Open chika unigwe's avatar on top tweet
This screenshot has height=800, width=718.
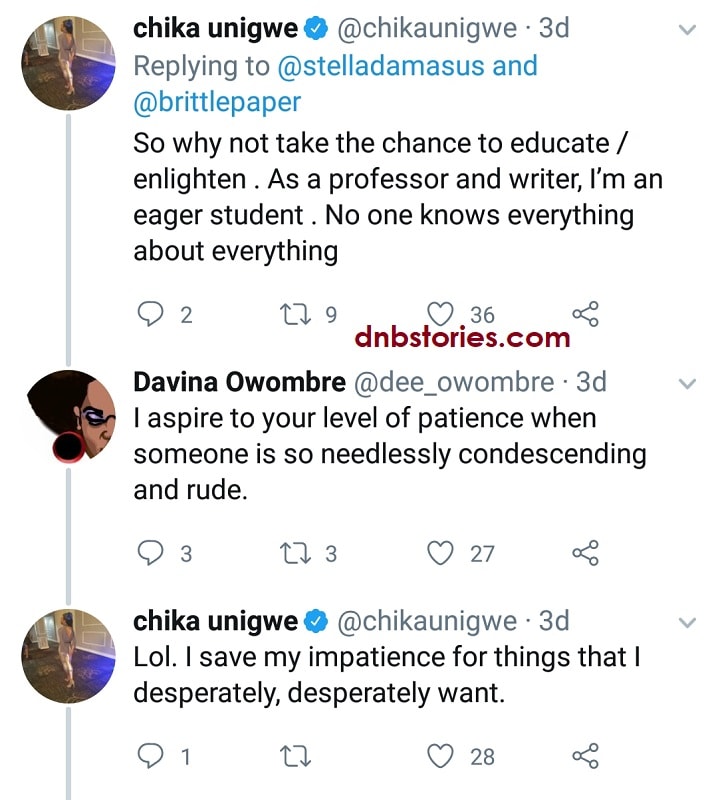point(68,63)
